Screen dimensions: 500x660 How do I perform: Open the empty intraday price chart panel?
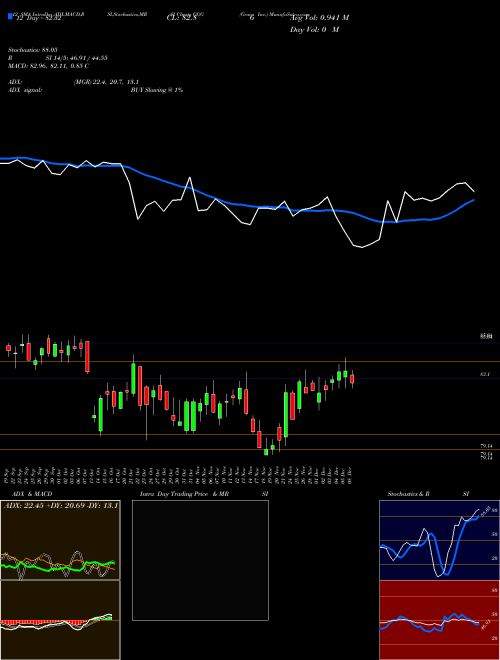tap(200, 560)
